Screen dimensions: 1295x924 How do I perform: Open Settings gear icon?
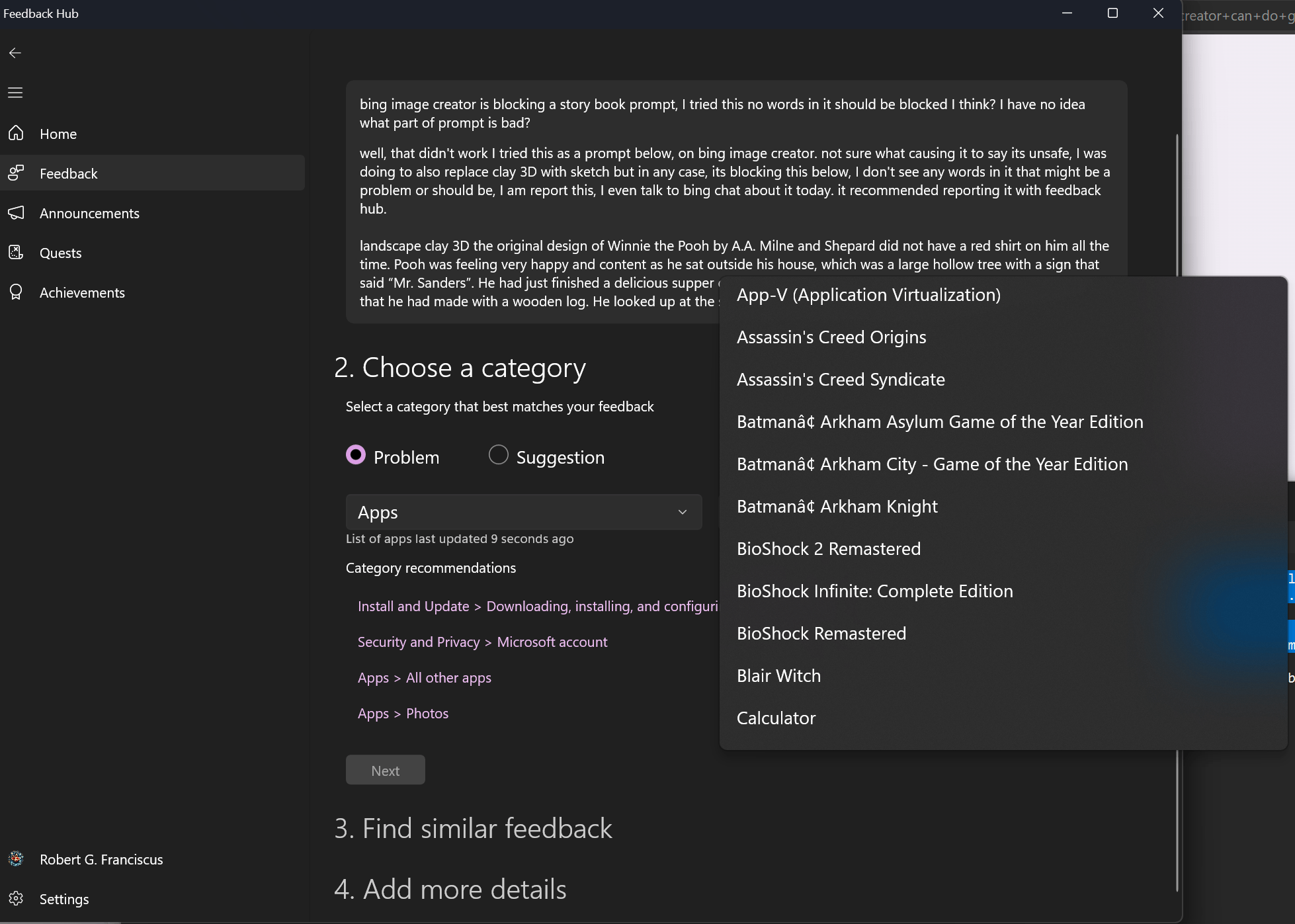pyautogui.click(x=17, y=898)
